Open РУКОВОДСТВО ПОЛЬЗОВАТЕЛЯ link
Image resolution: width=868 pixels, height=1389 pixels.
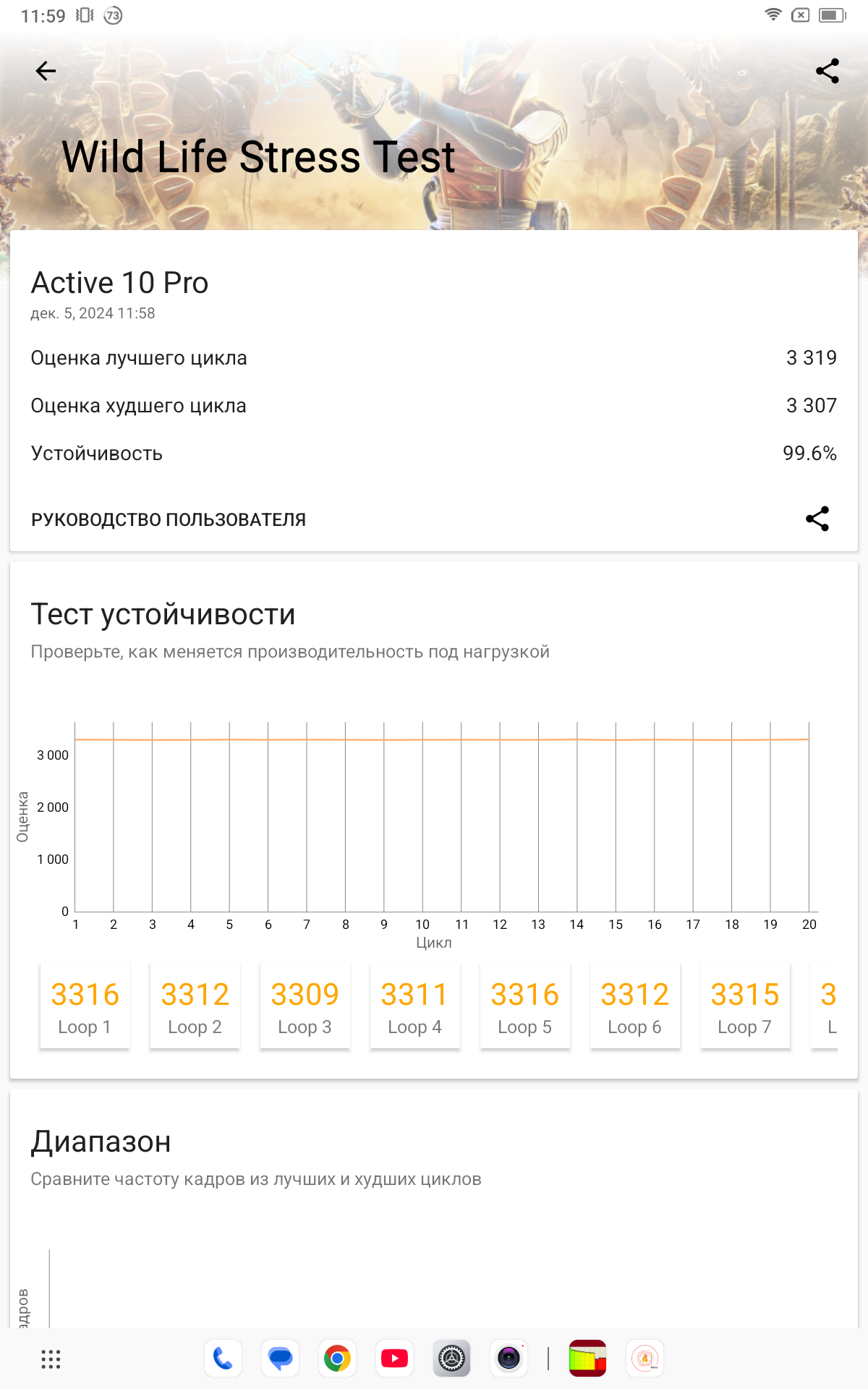169,519
